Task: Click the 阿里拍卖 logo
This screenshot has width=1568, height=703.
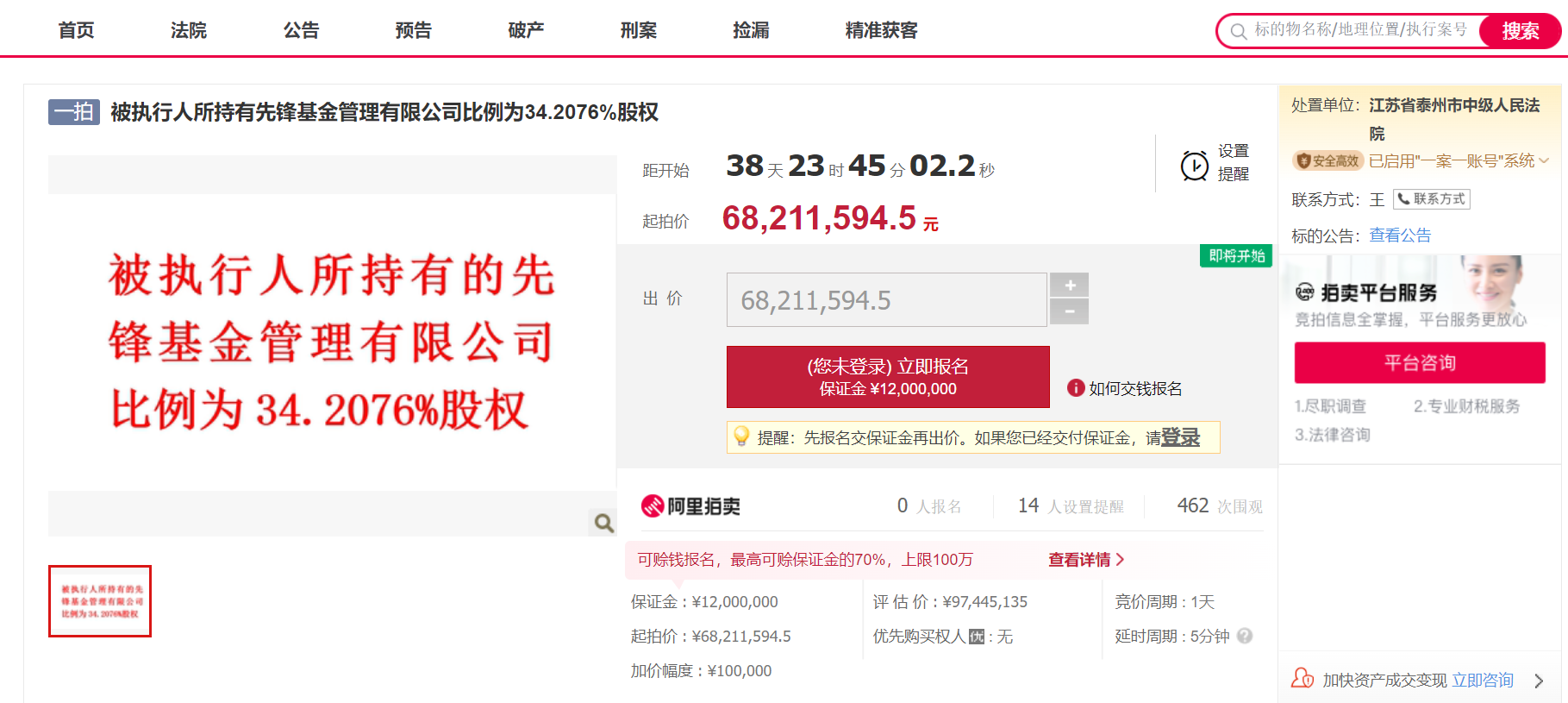Action: coord(691,506)
